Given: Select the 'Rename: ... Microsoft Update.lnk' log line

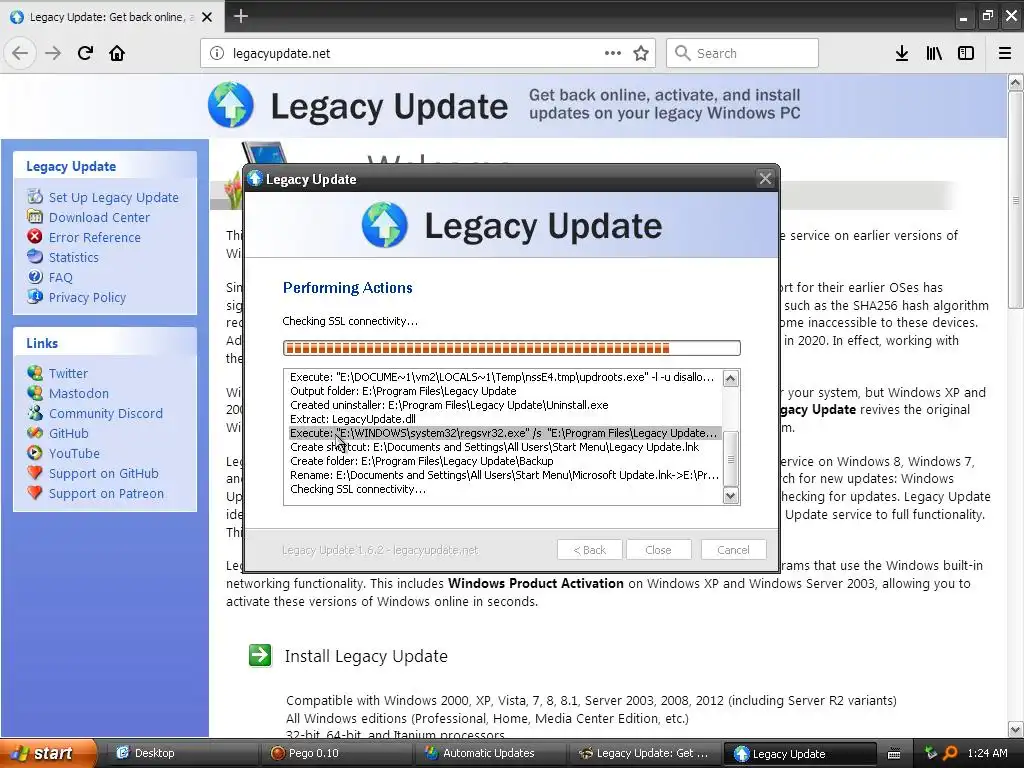Looking at the screenshot, I should pyautogui.click(x=504, y=475).
